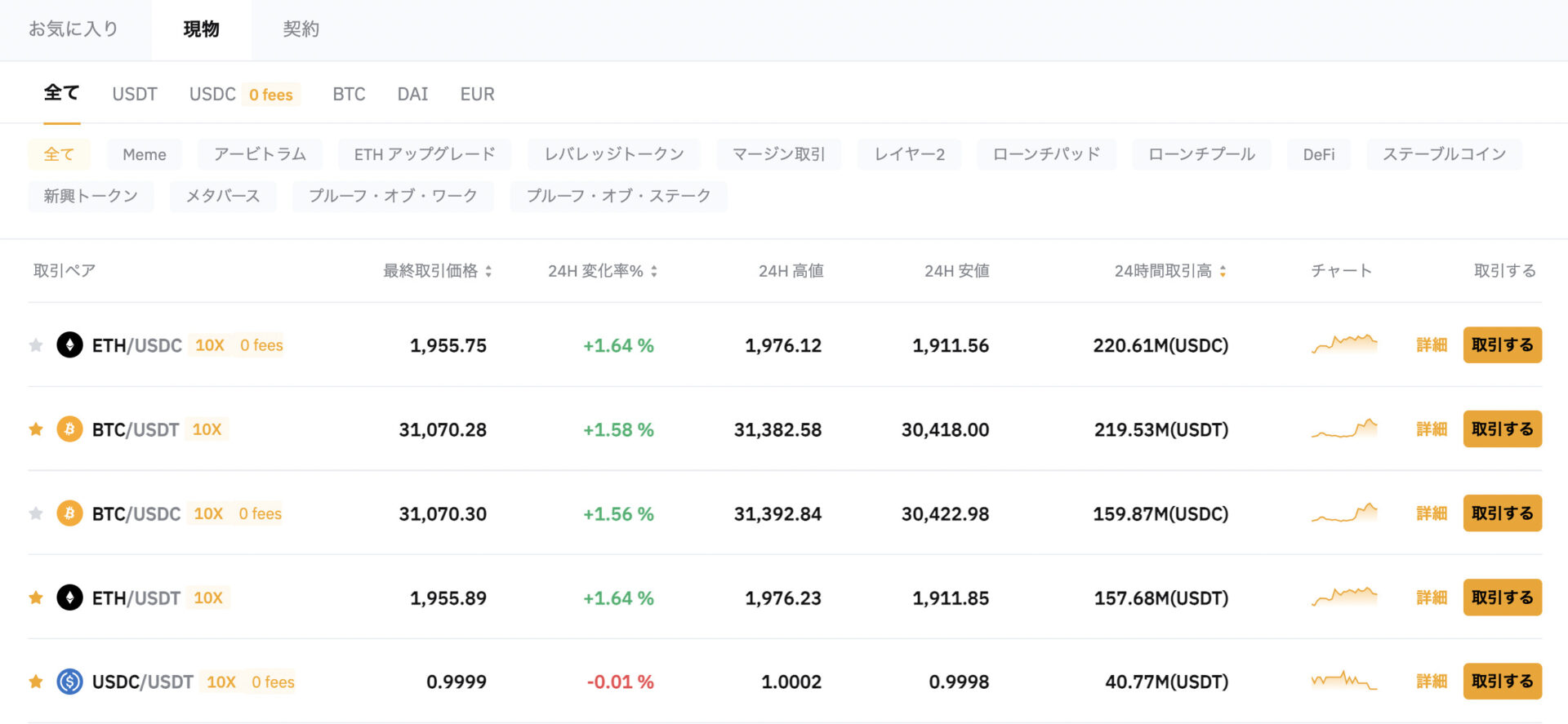This screenshot has height=724, width=1568.
Task: Open 詳細 link for USDC/USDT
Action: coord(1432,682)
